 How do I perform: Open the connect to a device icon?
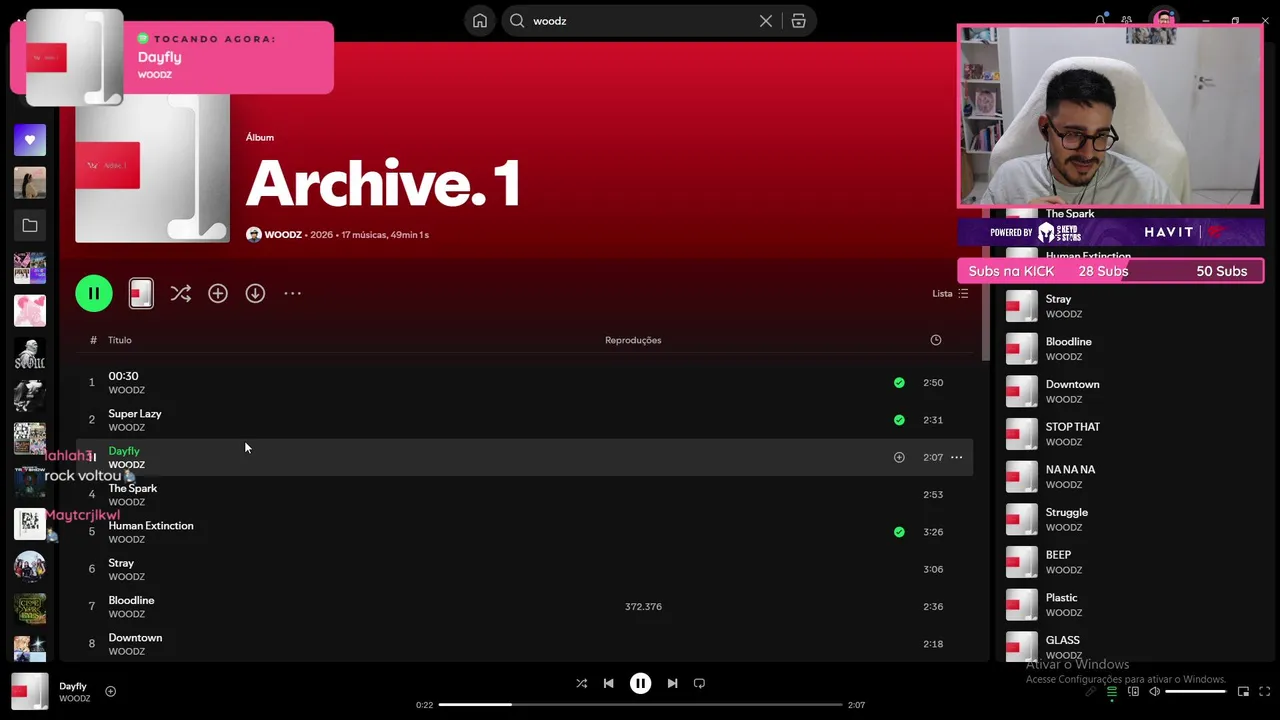[1133, 691]
